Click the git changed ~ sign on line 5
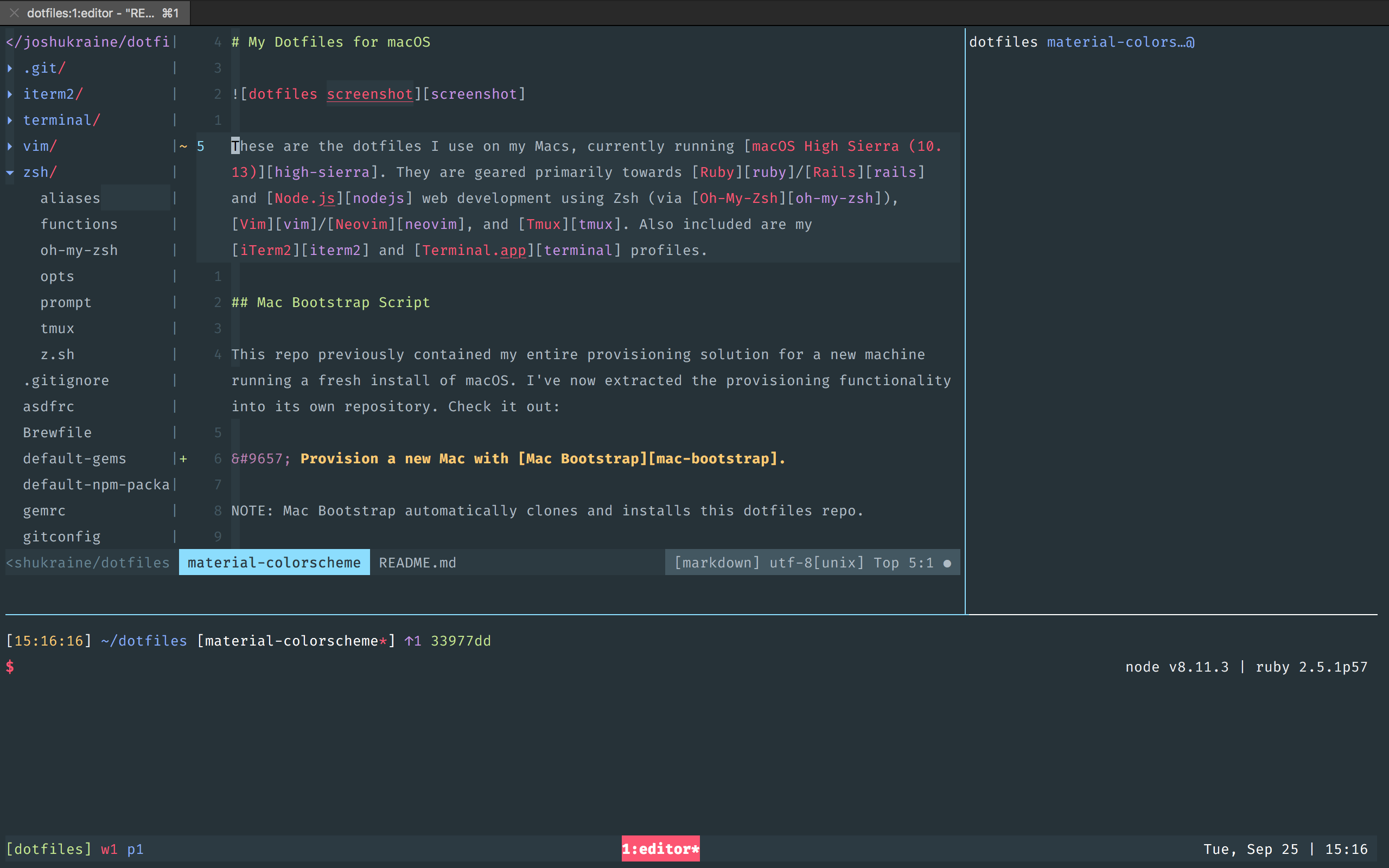 (x=183, y=146)
